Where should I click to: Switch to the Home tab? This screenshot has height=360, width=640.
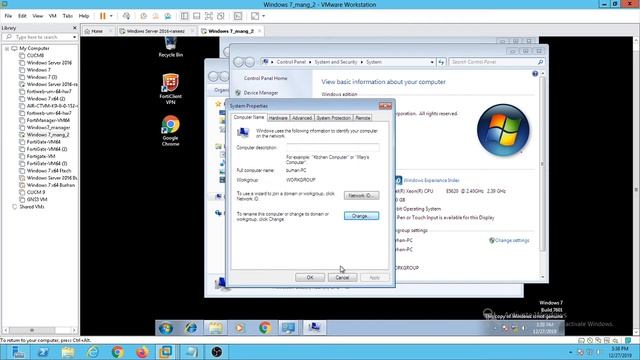click(97, 31)
